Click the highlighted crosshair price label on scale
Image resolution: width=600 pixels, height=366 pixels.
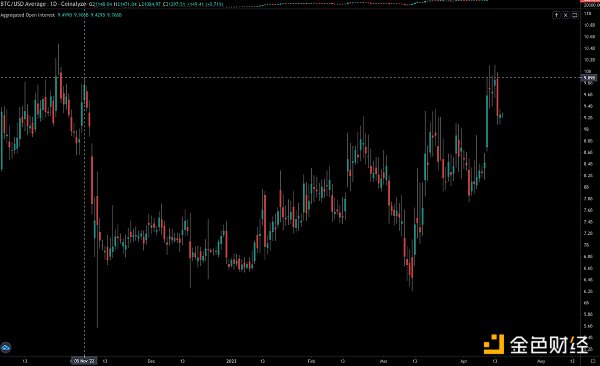(589, 78)
